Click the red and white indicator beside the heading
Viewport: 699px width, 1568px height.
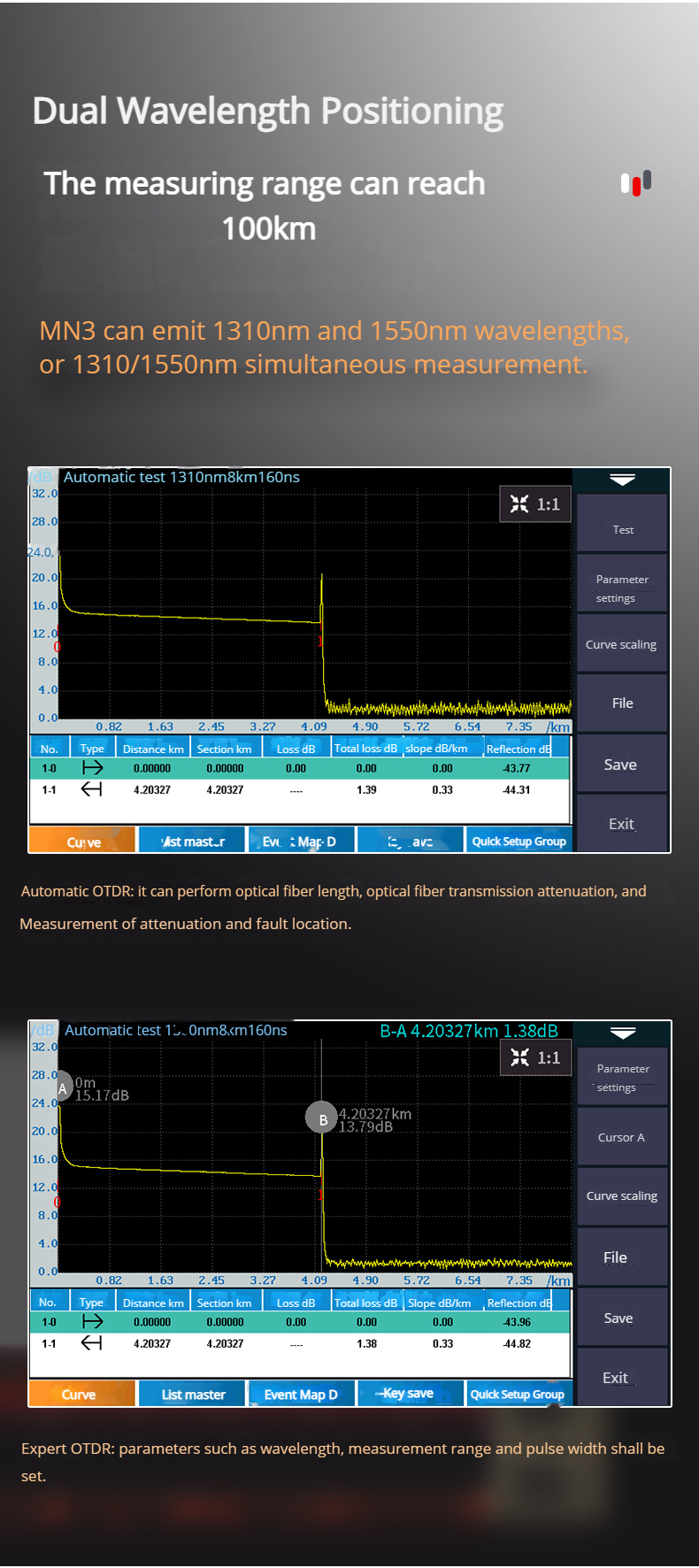635,183
